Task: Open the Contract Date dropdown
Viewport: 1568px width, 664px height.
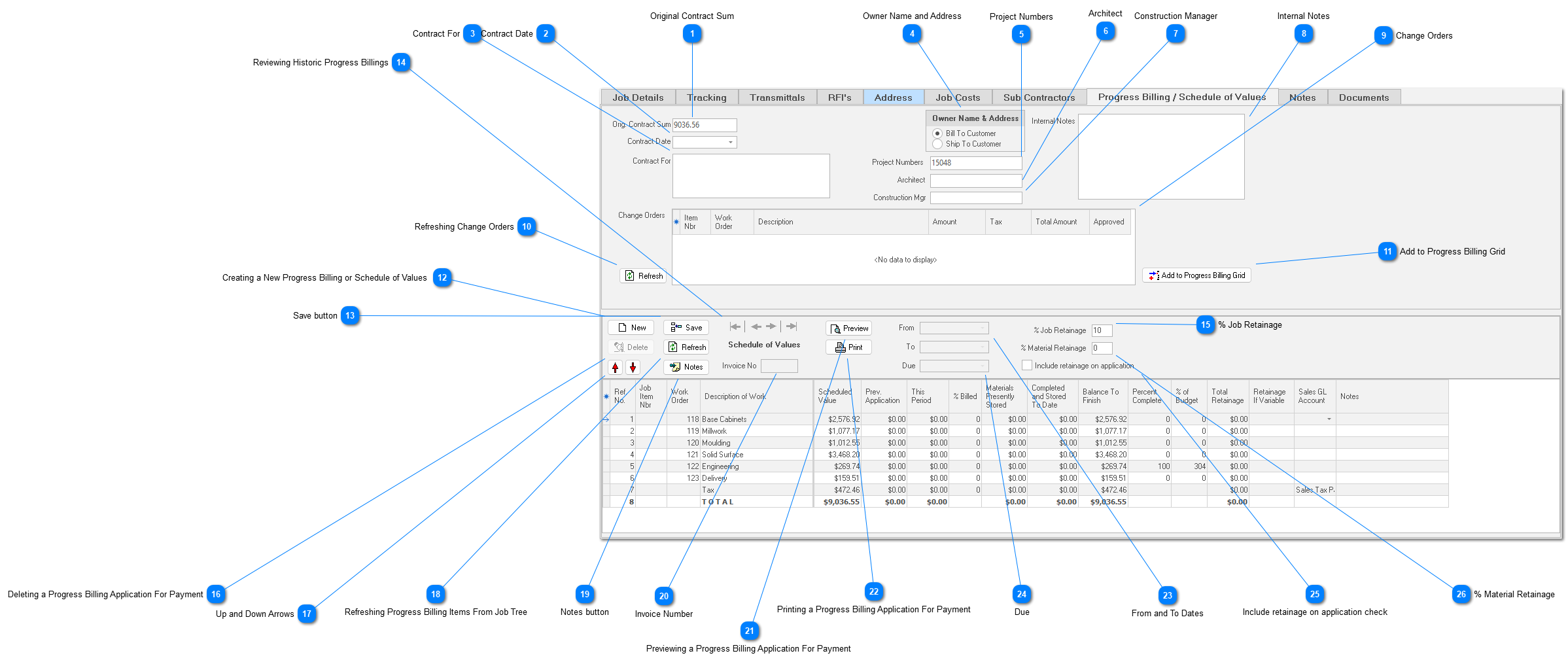Action: (730, 142)
